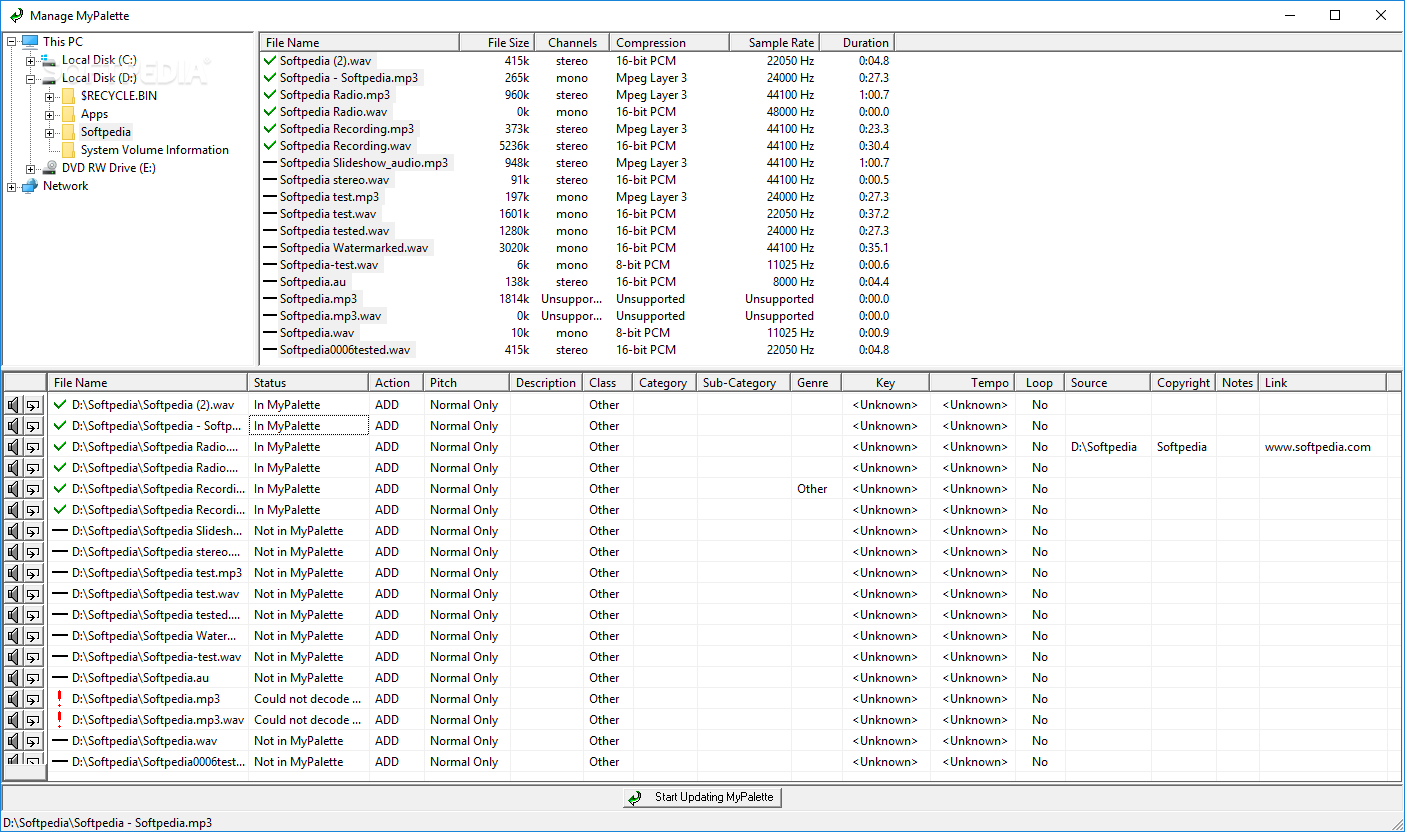Click locate arrow icon for Softpedia test.wav row
This screenshot has width=1405, height=832.
pyautogui.click(x=34, y=594)
